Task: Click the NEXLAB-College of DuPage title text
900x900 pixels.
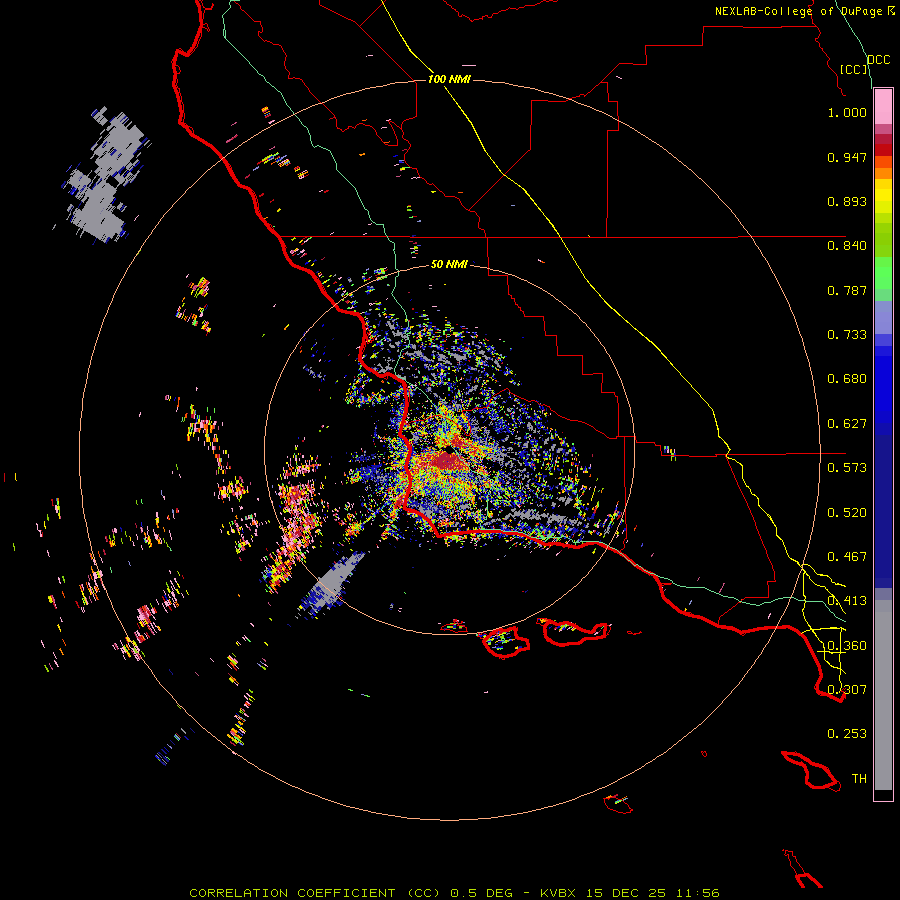Action: tap(804, 11)
